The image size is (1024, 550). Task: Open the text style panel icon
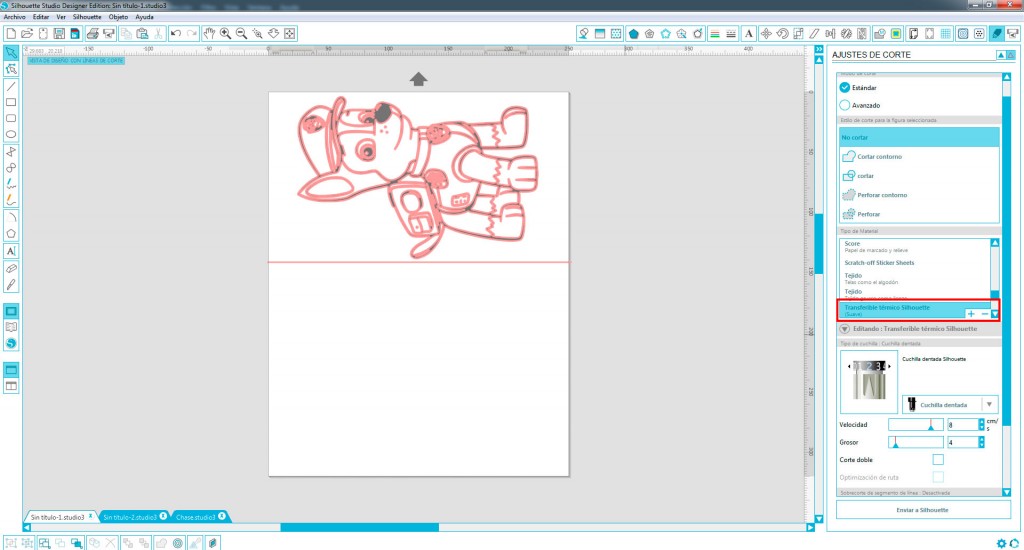point(748,33)
